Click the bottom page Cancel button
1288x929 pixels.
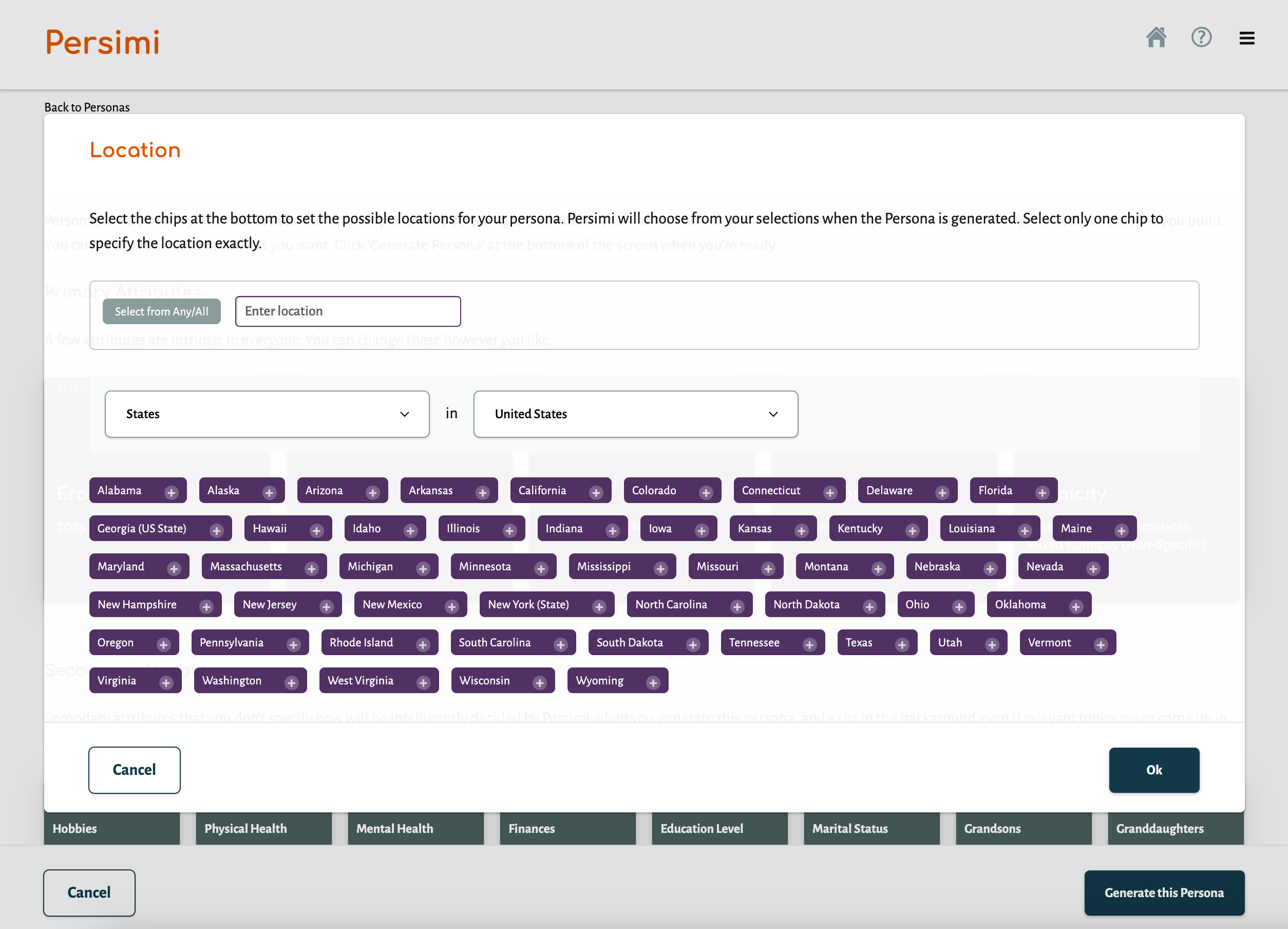89,893
